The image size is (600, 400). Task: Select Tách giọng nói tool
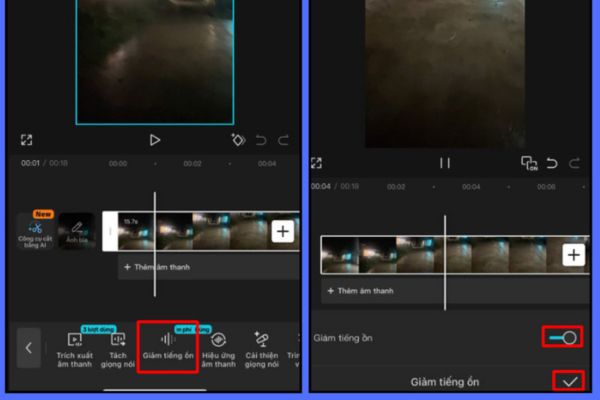(x=118, y=347)
